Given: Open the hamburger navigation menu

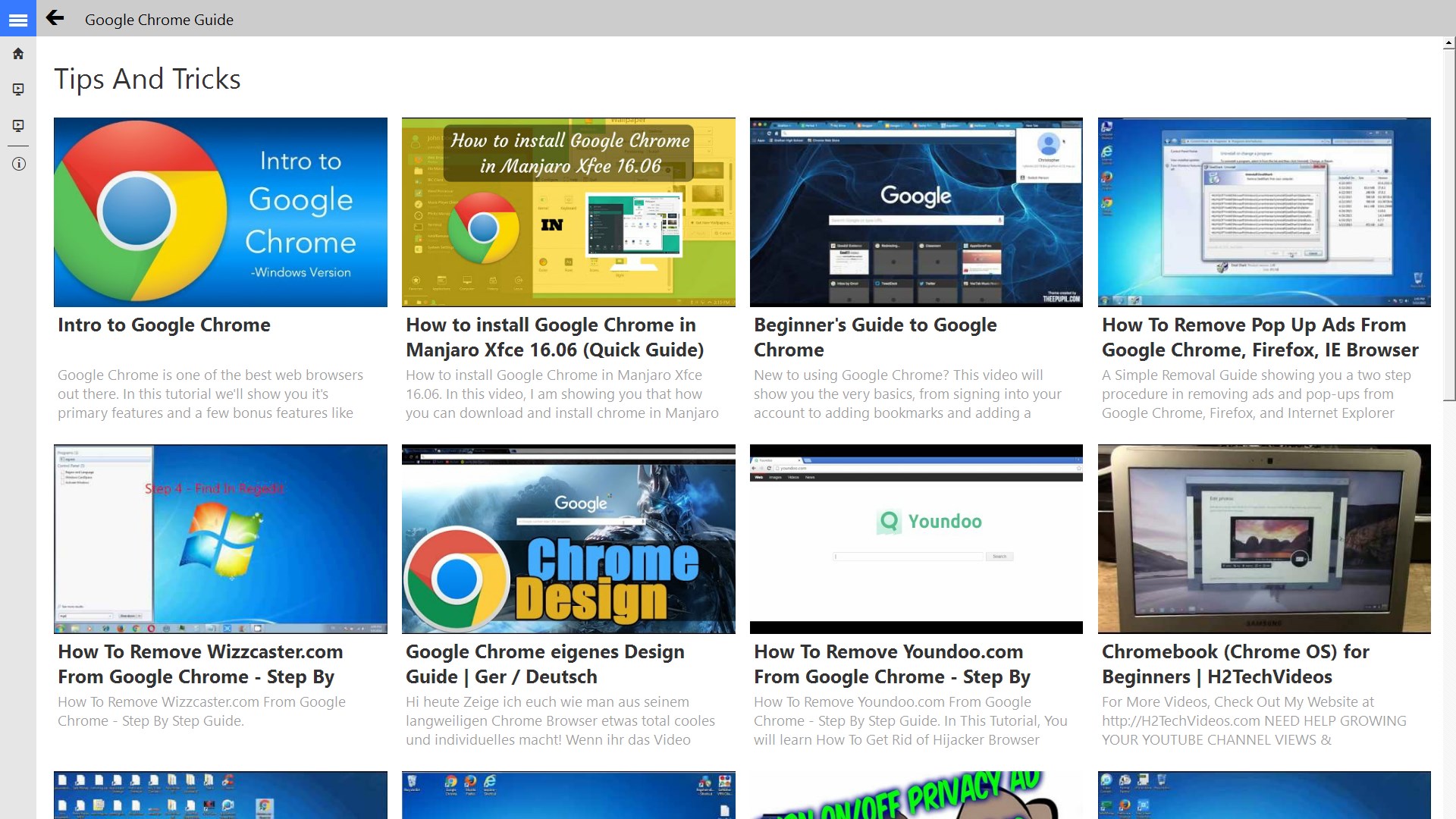Looking at the screenshot, I should pyautogui.click(x=18, y=19).
